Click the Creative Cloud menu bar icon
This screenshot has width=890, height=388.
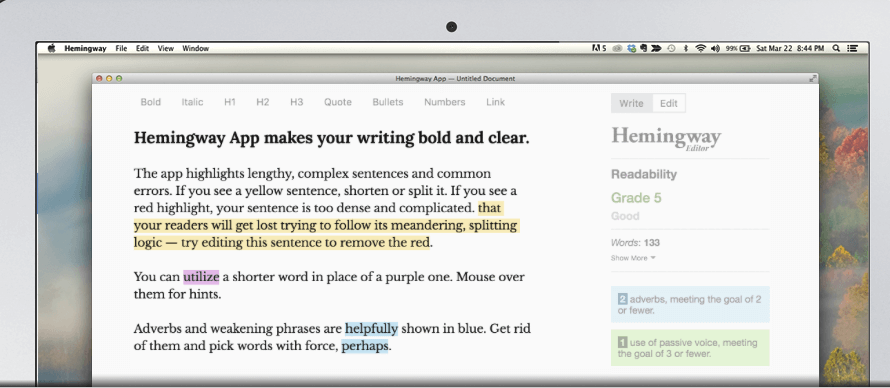[617, 49]
